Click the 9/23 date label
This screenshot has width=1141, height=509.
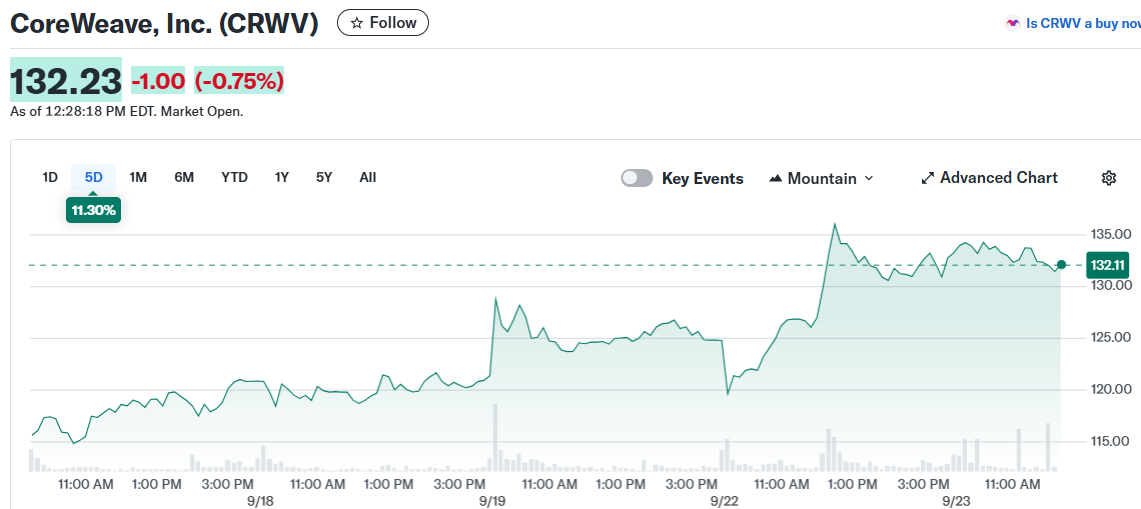(x=955, y=502)
